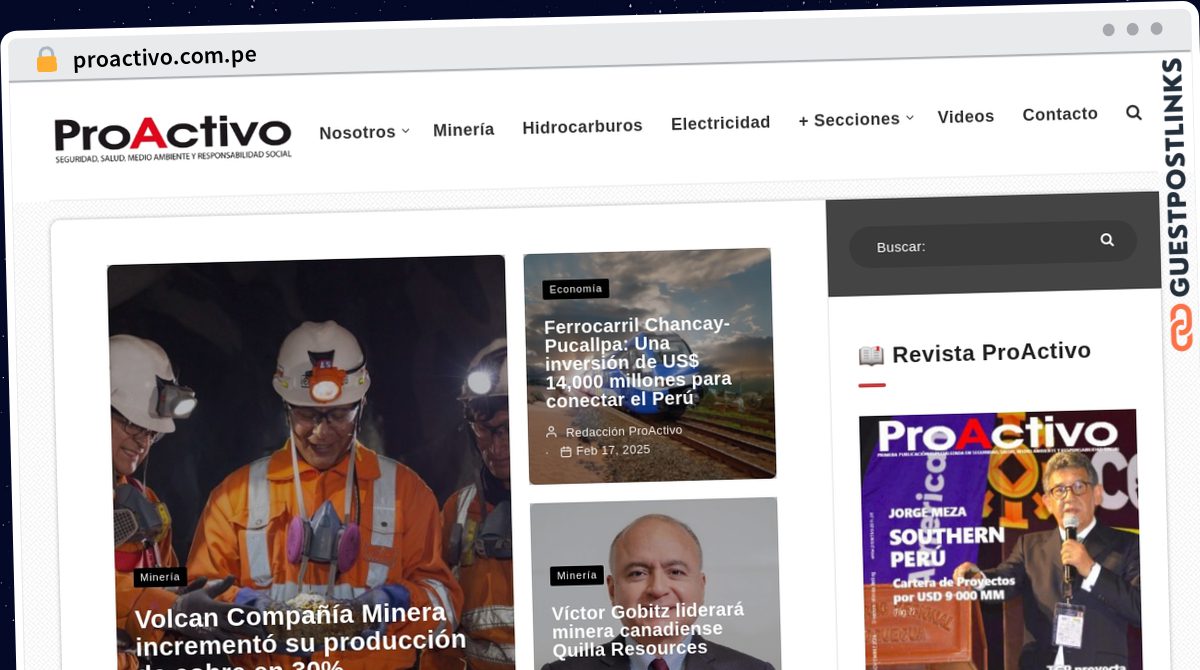Viewport: 1200px width, 670px height.
Task: Go to the Hidrocarburos section
Action: 582,126
